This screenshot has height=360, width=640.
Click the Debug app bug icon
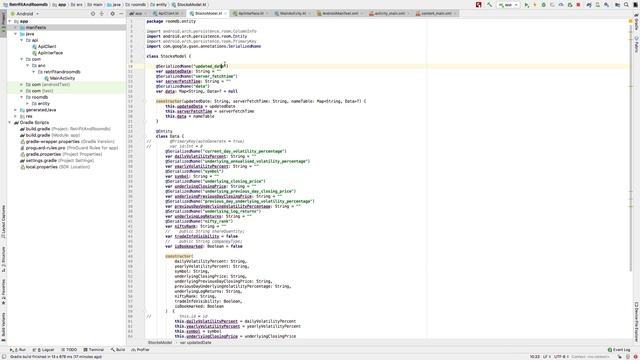(543, 5)
